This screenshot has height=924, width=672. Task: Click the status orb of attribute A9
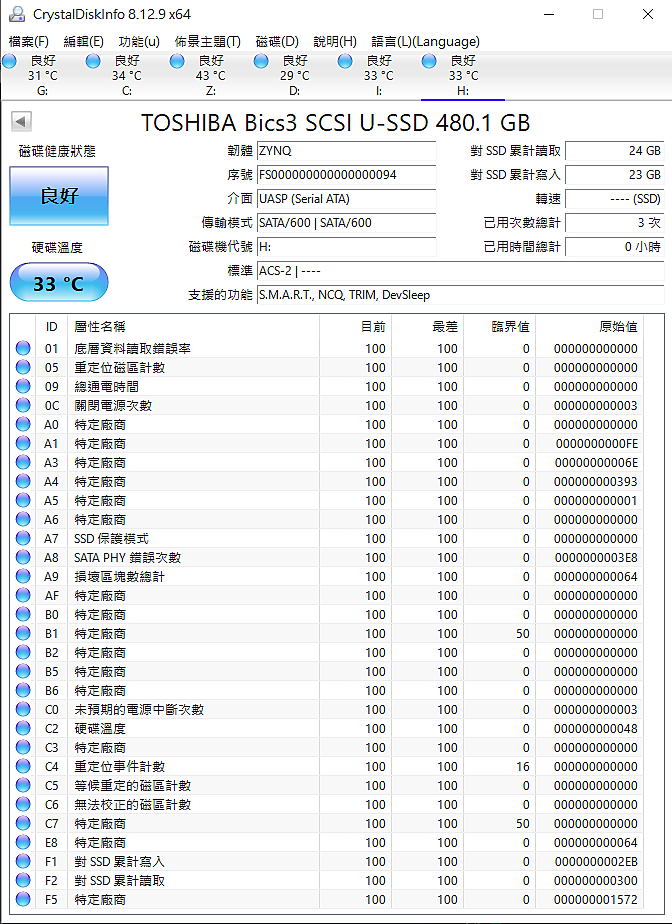pyautogui.click(x=23, y=576)
